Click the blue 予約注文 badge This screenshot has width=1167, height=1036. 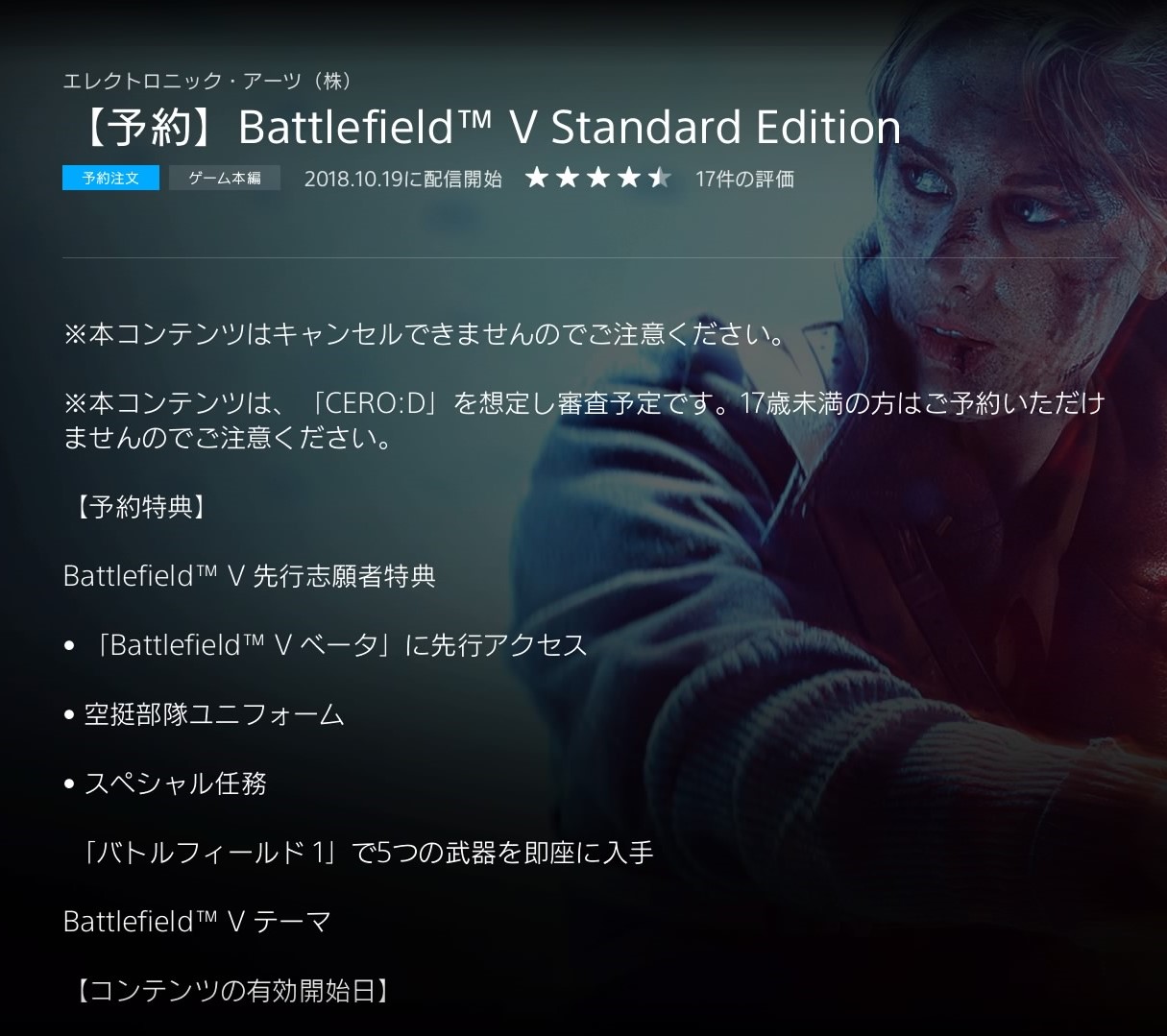tap(110, 178)
